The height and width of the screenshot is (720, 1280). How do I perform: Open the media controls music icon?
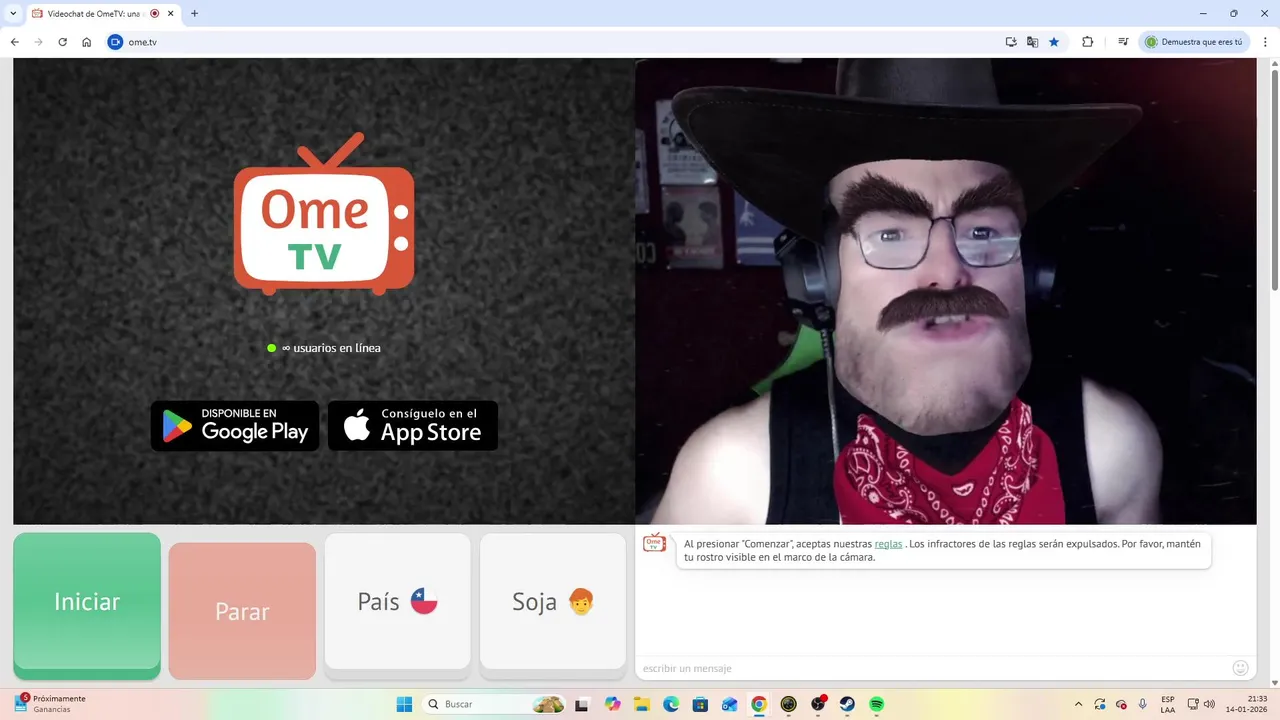coord(1123,42)
